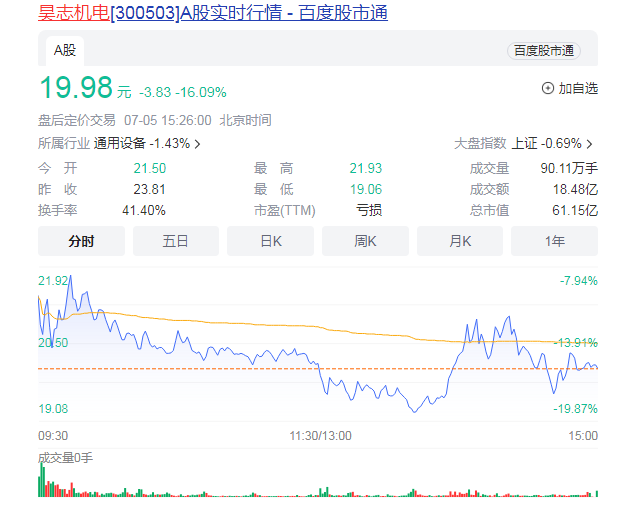Select the 1年 chart range
The width and height of the screenshot is (643, 507).
point(554,241)
